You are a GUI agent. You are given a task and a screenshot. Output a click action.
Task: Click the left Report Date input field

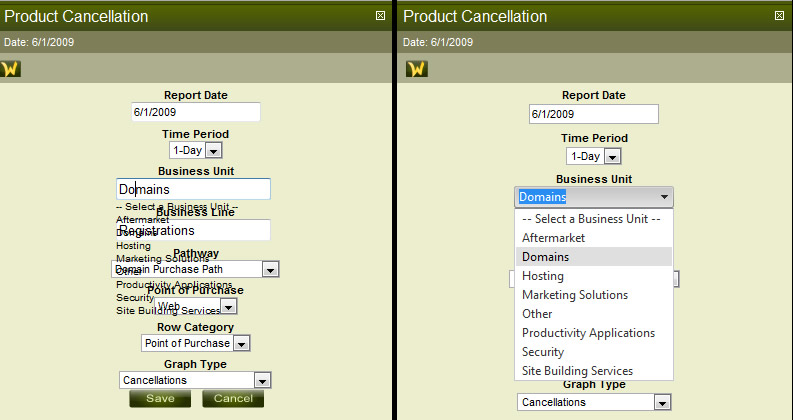196,112
